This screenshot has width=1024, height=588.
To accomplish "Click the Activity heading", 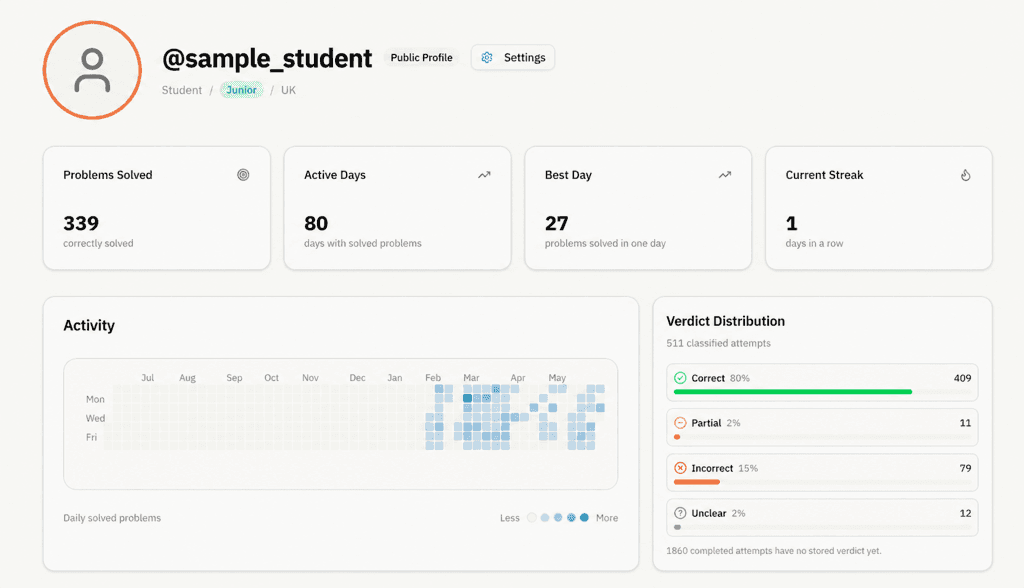I will (x=89, y=325).
